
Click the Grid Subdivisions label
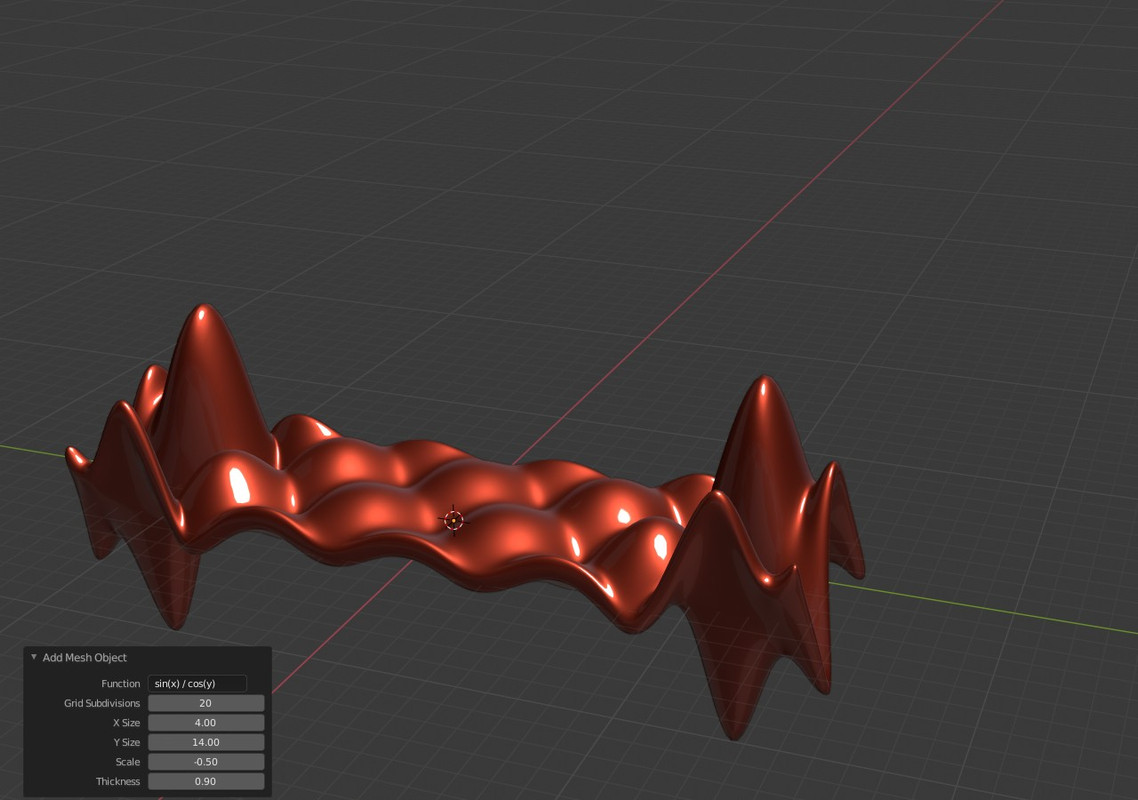point(102,703)
